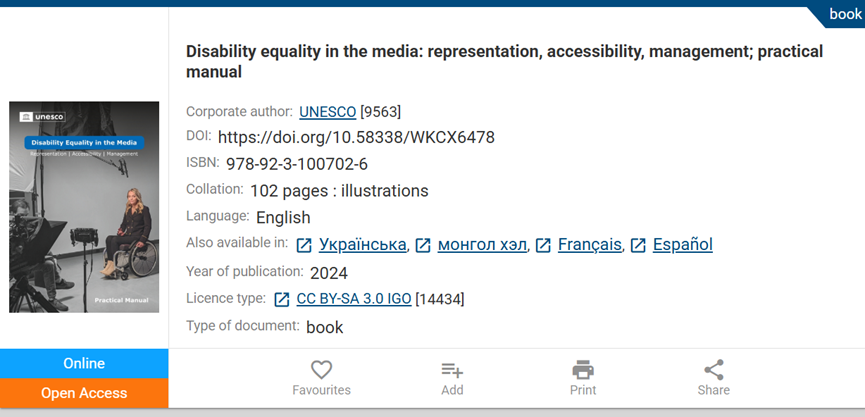The height and width of the screenshot is (417, 865).
Task: Open the монгол хэл language version
Action: pos(482,245)
